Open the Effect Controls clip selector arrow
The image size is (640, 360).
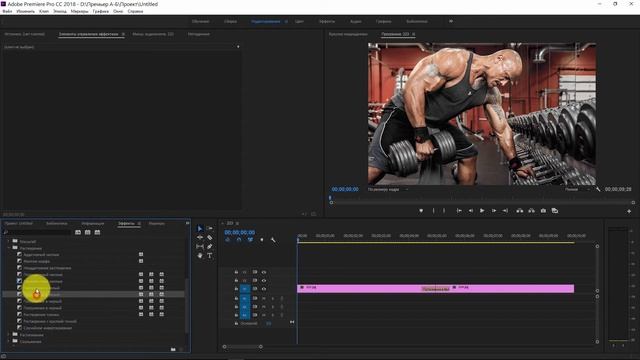point(238,47)
